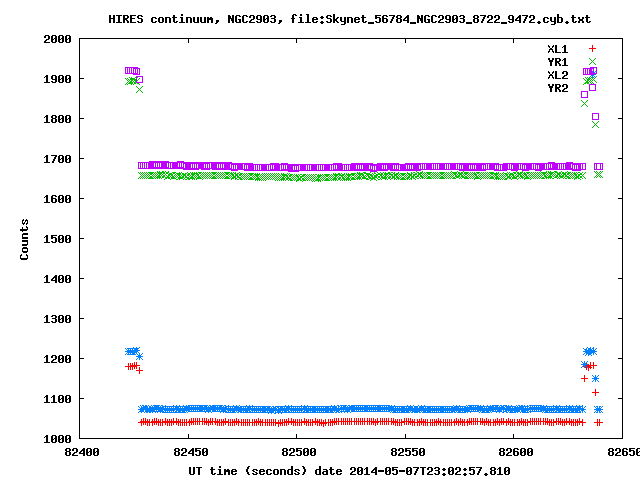Select the XL2 legend label

pyautogui.click(x=558, y=75)
